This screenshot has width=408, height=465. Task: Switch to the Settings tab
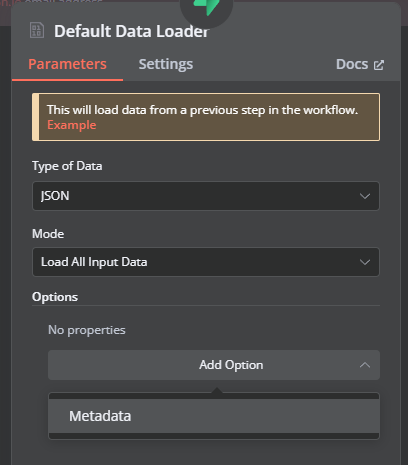tap(166, 64)
